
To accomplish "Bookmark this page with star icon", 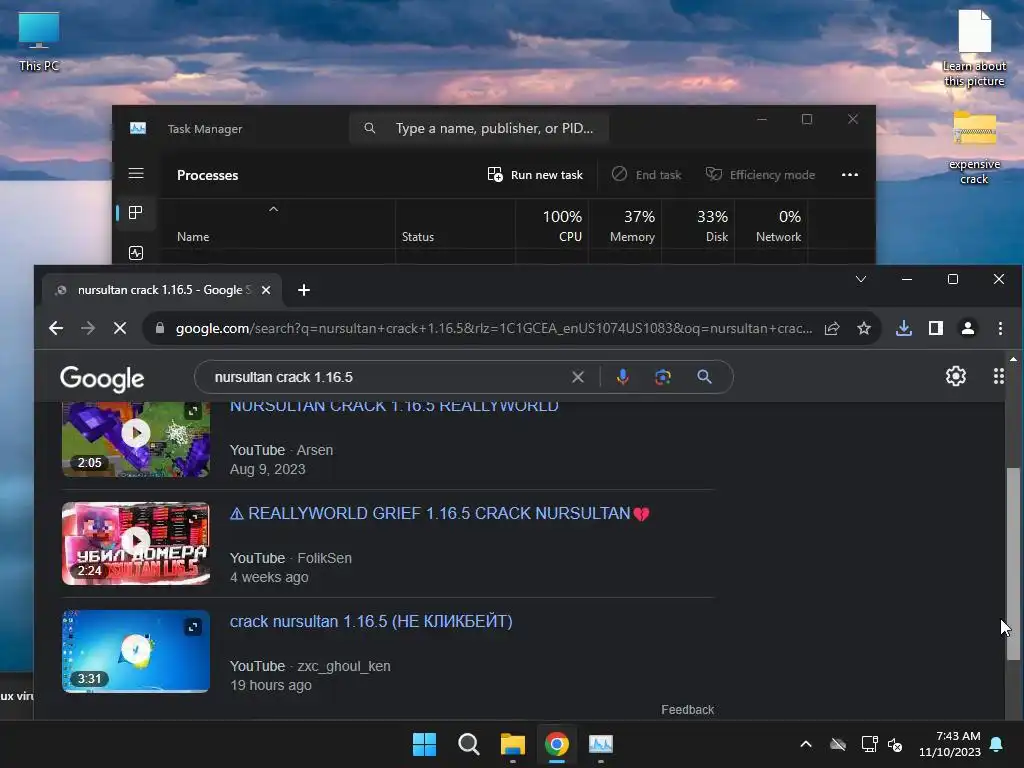I will 864,328.
